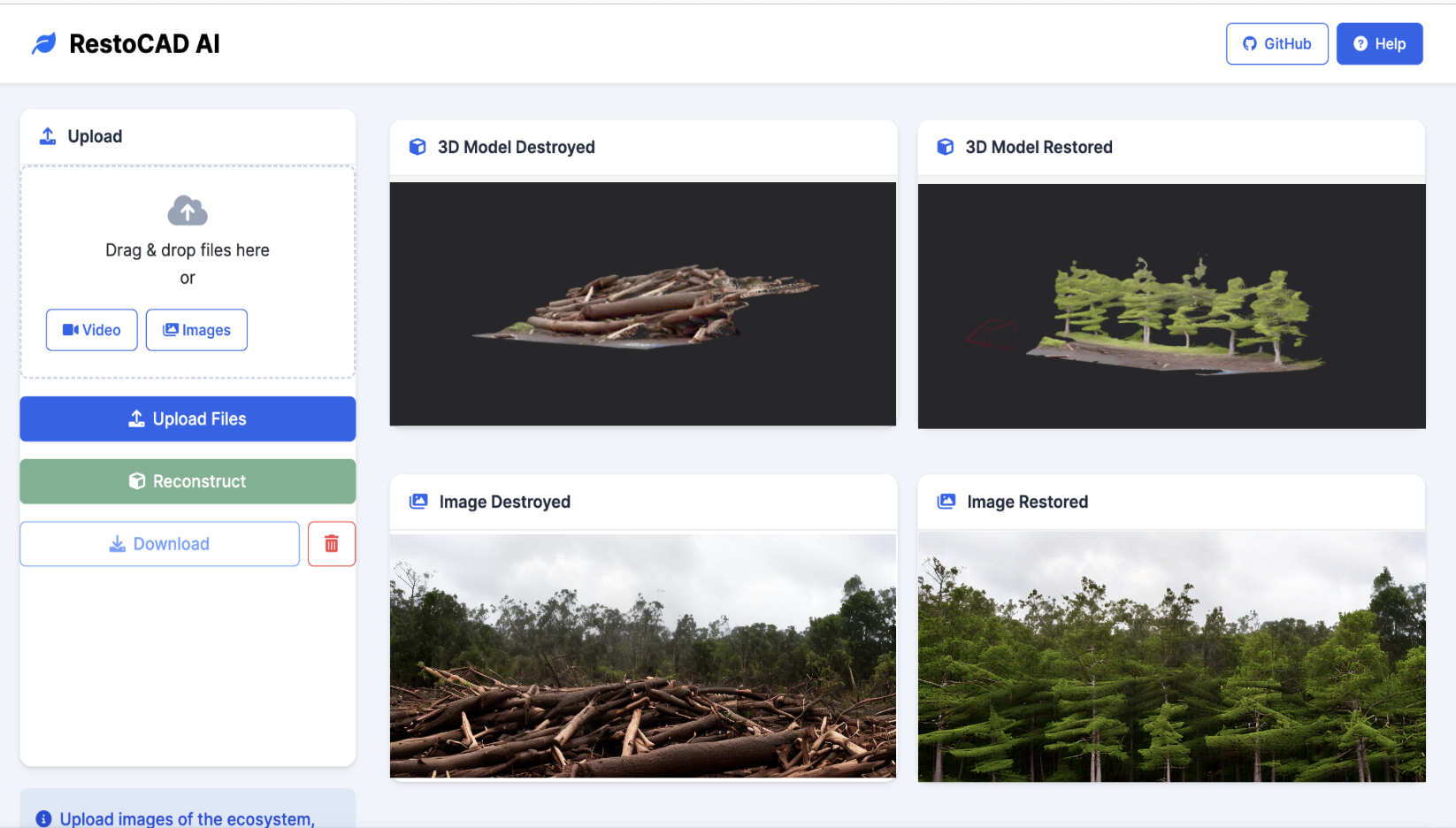
Task: Click the cloud upload icon in drop zone
Action: click(x=188, y=211)
